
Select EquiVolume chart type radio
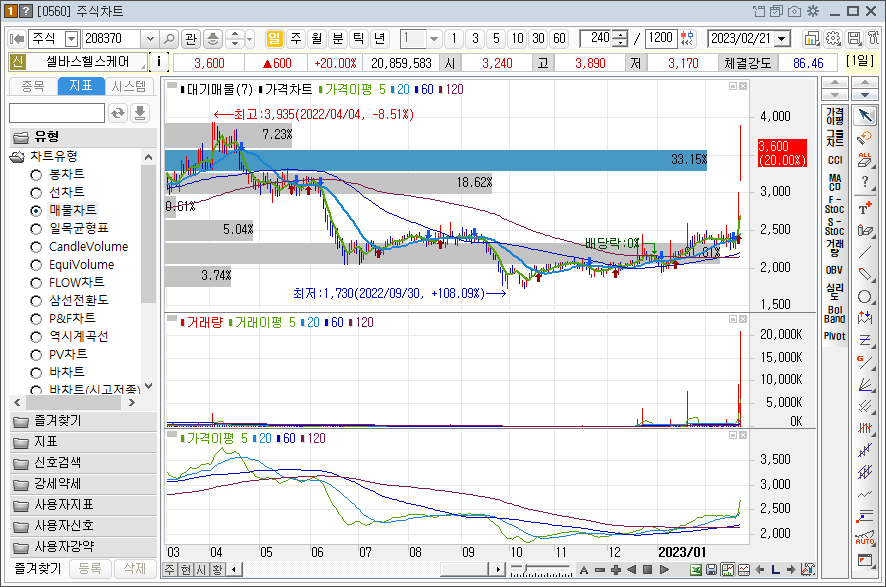(x=36, y=265)
